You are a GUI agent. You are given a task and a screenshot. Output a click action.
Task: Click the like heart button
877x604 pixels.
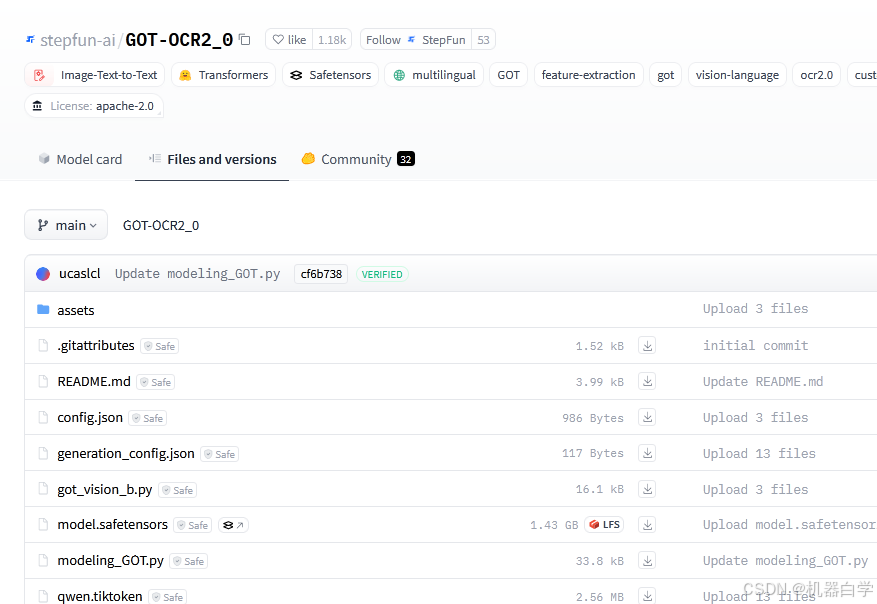coord(289,40)
